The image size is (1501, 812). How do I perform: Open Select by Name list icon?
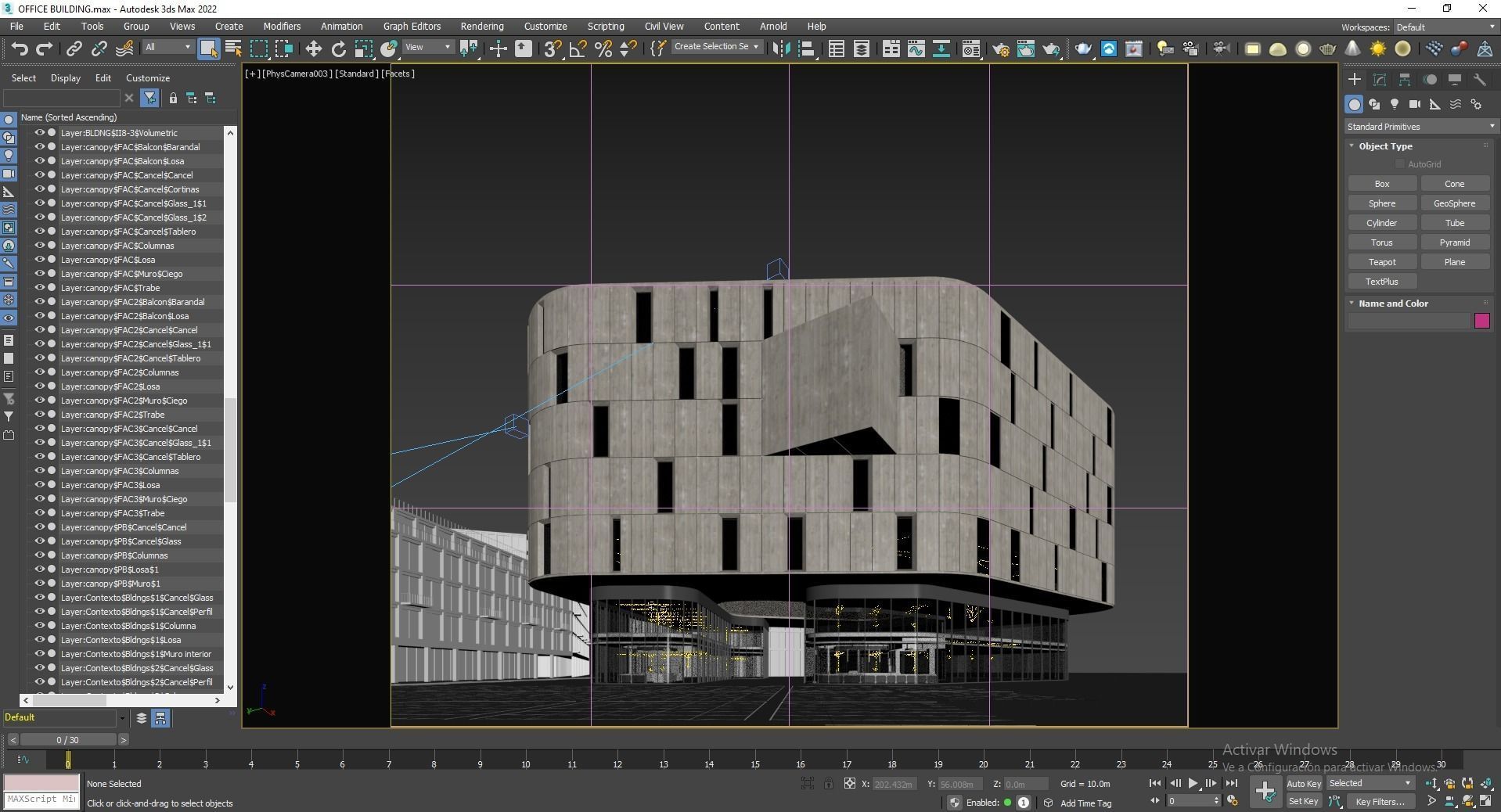coord(233,49)
